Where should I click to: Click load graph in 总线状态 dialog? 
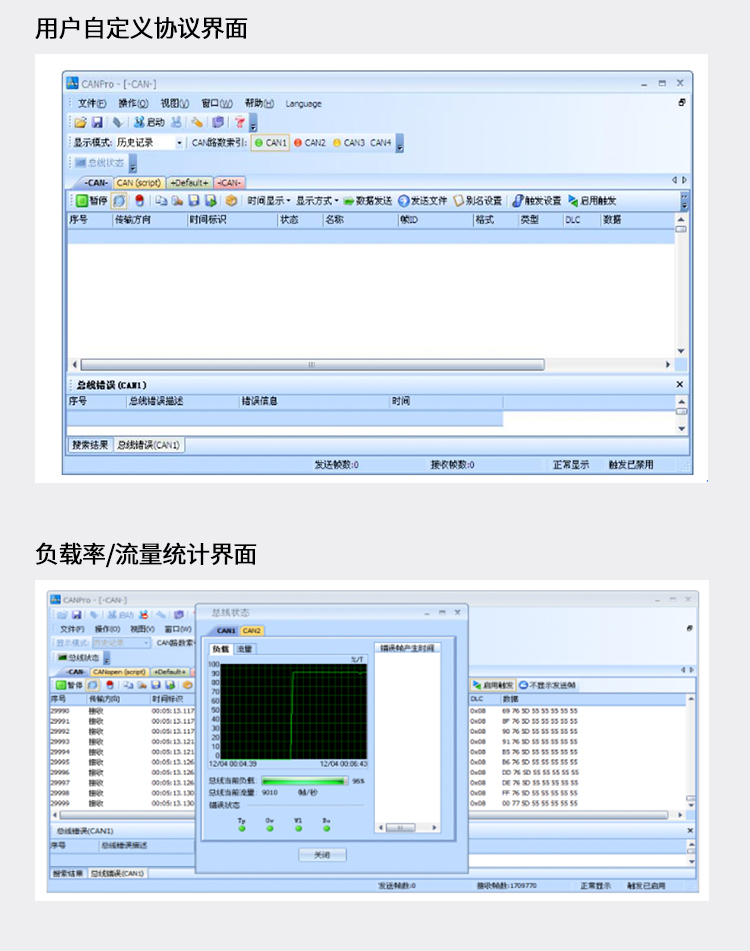click(294, 712)
